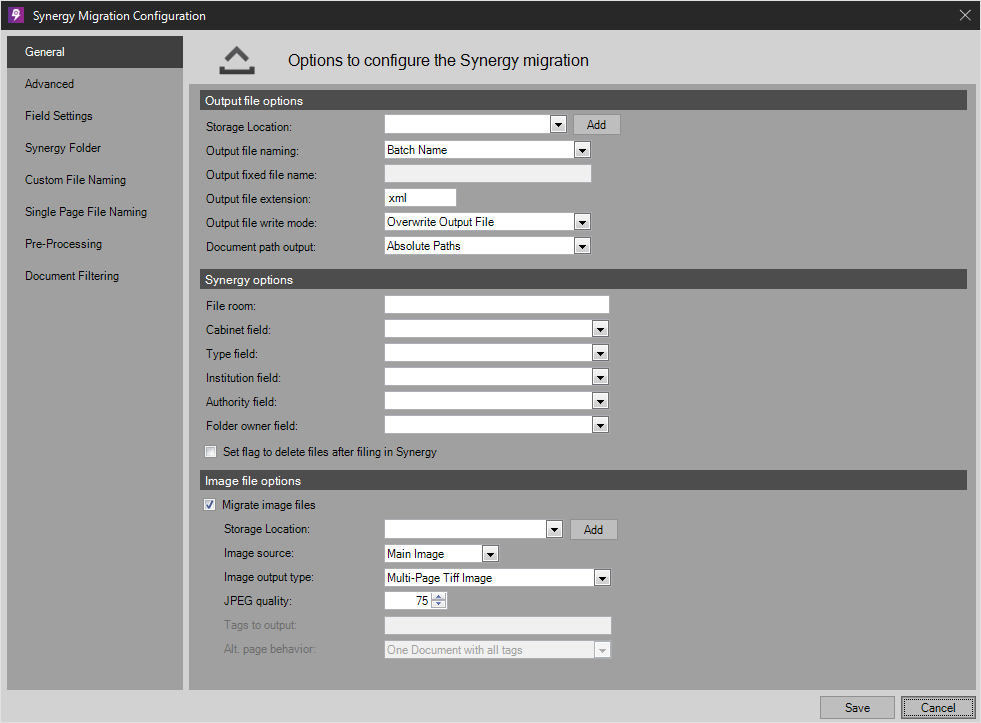This screenshot has height=723, width=981.
Task: Expand the Institution field dropdown
Action: [x=601, y=377]
